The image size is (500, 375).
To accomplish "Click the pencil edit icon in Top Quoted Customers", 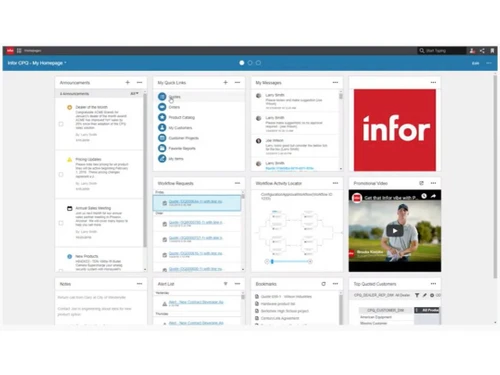I will (425, 295).
